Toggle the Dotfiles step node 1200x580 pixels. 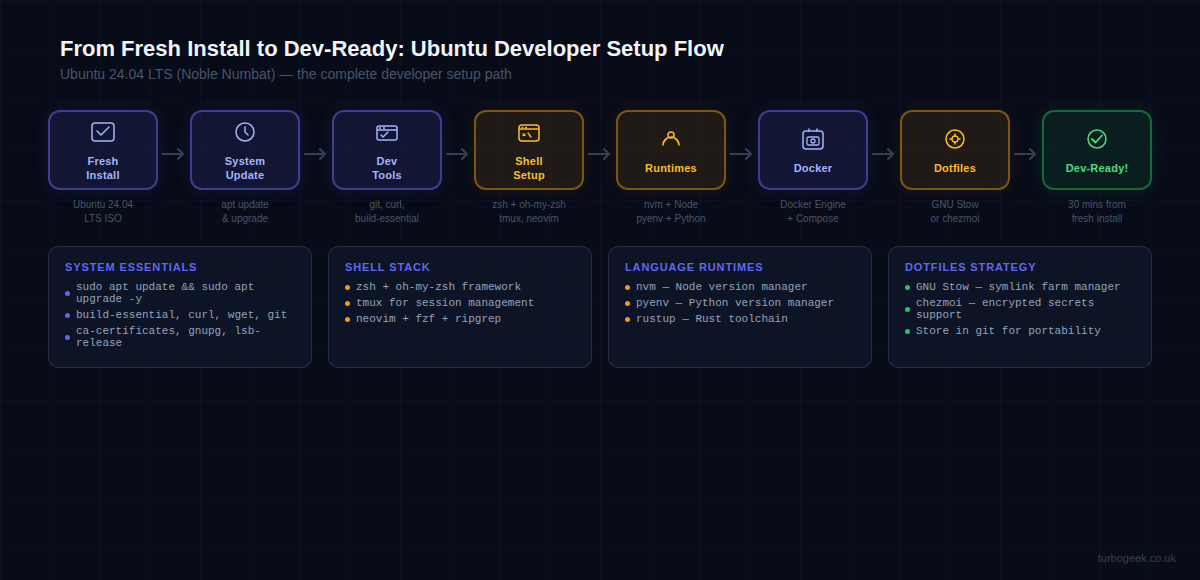(x=954, y=149)
